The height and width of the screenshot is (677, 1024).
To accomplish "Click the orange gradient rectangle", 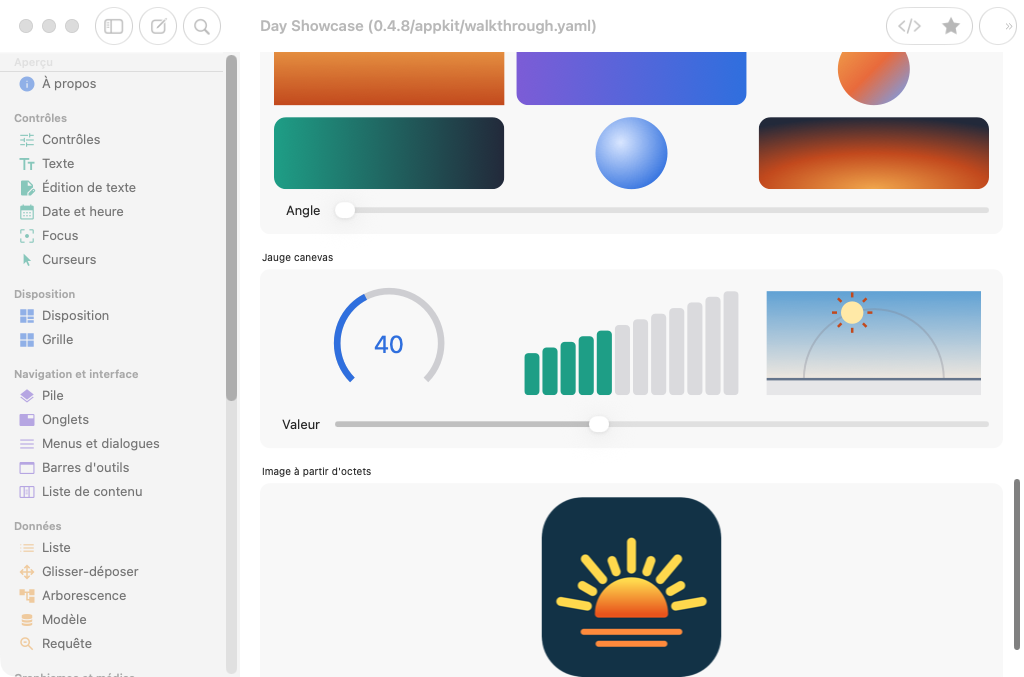I will (x=389, y=78).
